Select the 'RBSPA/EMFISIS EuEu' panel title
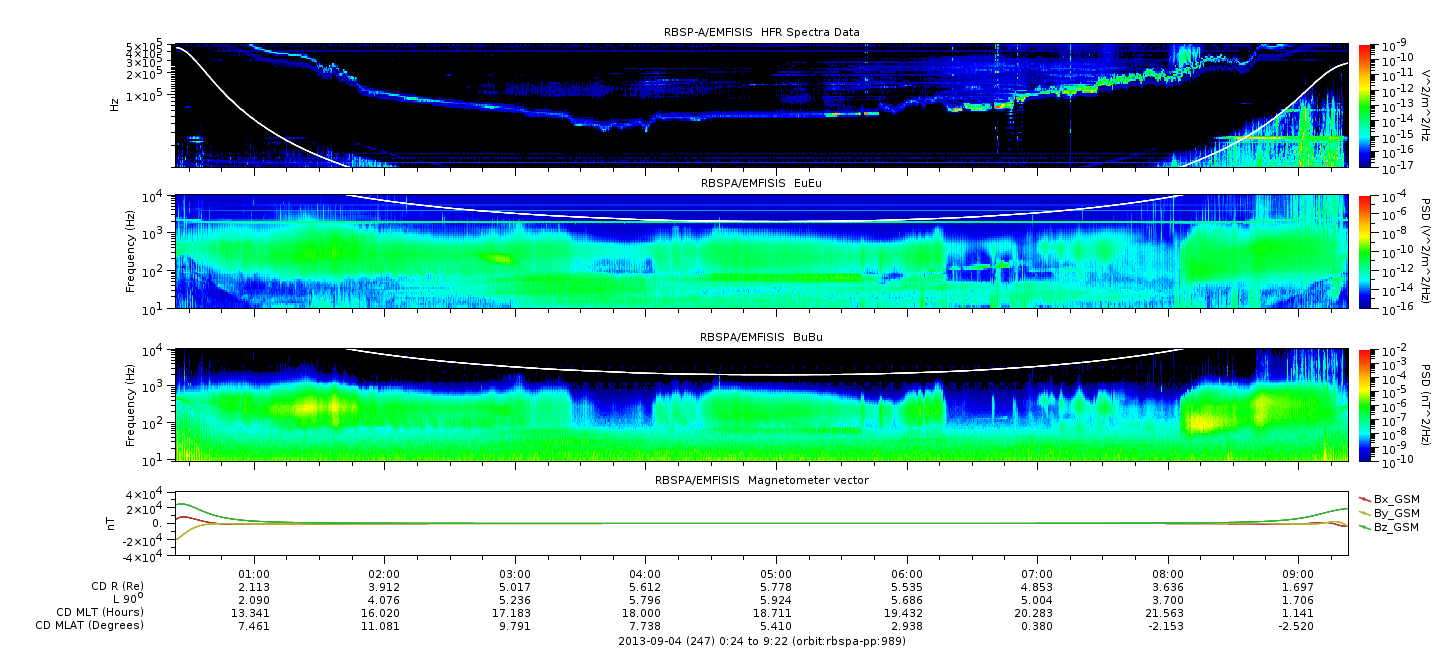 click(761, 183)
